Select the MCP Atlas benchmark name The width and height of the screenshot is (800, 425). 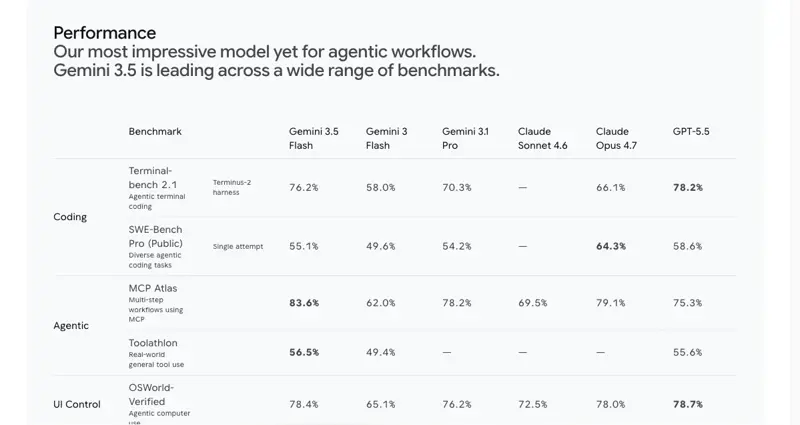pyautogui.click(x=153, y=288)
